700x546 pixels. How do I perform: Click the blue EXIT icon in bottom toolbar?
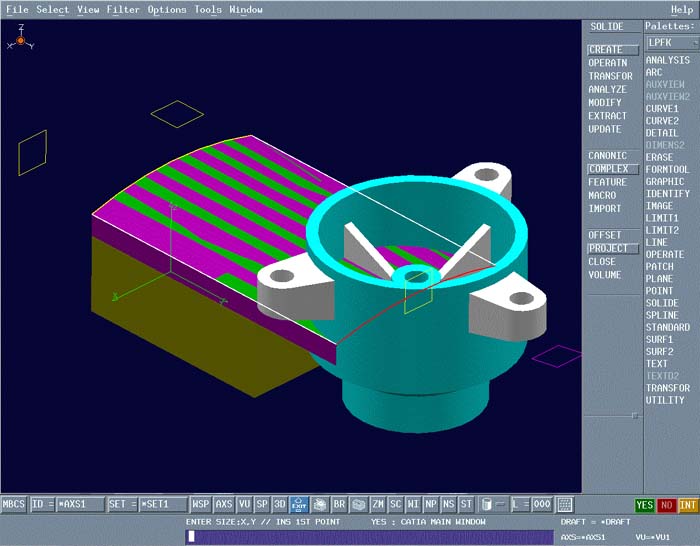tap(298, 505)
